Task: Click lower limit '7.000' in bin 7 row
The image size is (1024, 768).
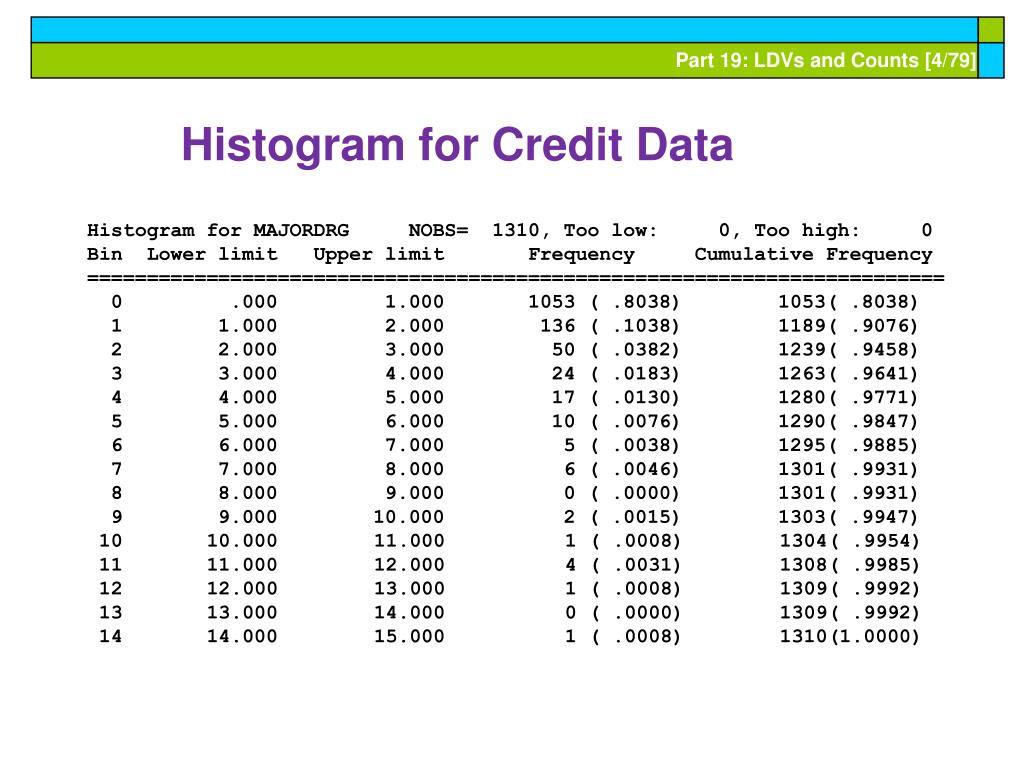Action: click(248, 469)
